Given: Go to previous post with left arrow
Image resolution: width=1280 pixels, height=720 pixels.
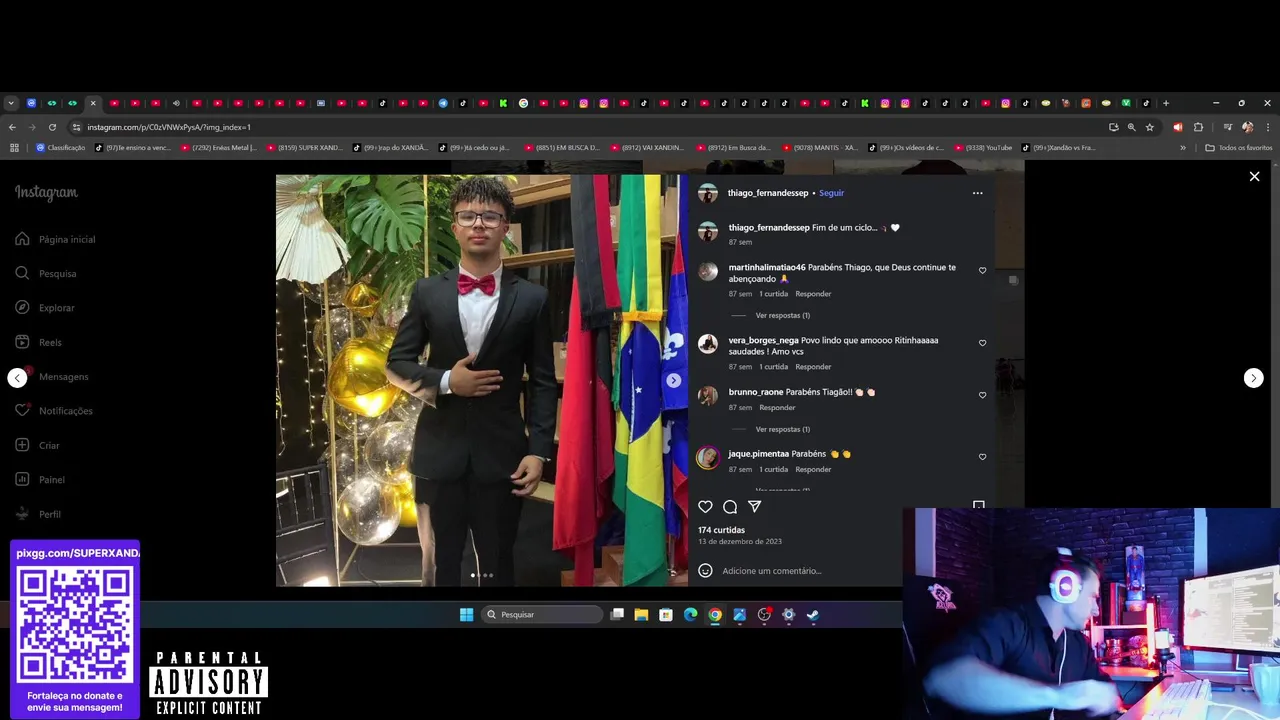Looking at the screenshot, I should pyautogui.click(x=17, y=378).
